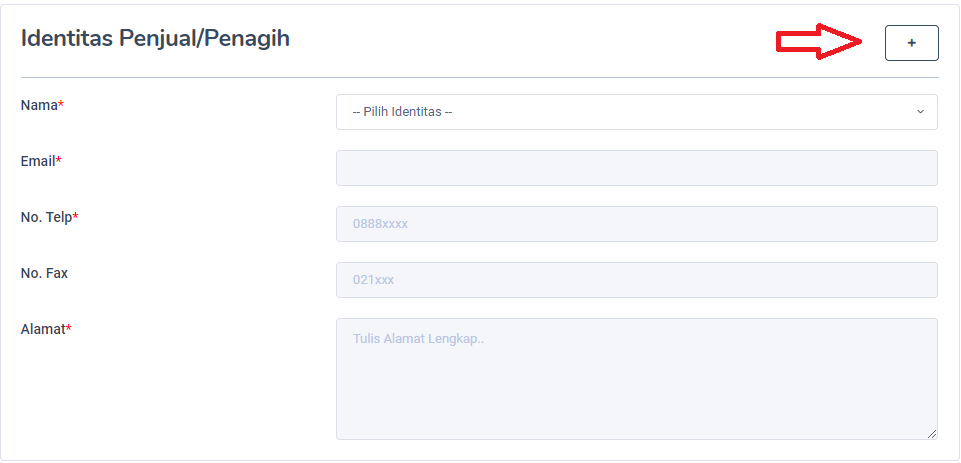Image resolution: width=961 pixels, height=463 pixels.
Task: Click the No. Telp field showing 0888xxxx
Action: coord(636,224)
